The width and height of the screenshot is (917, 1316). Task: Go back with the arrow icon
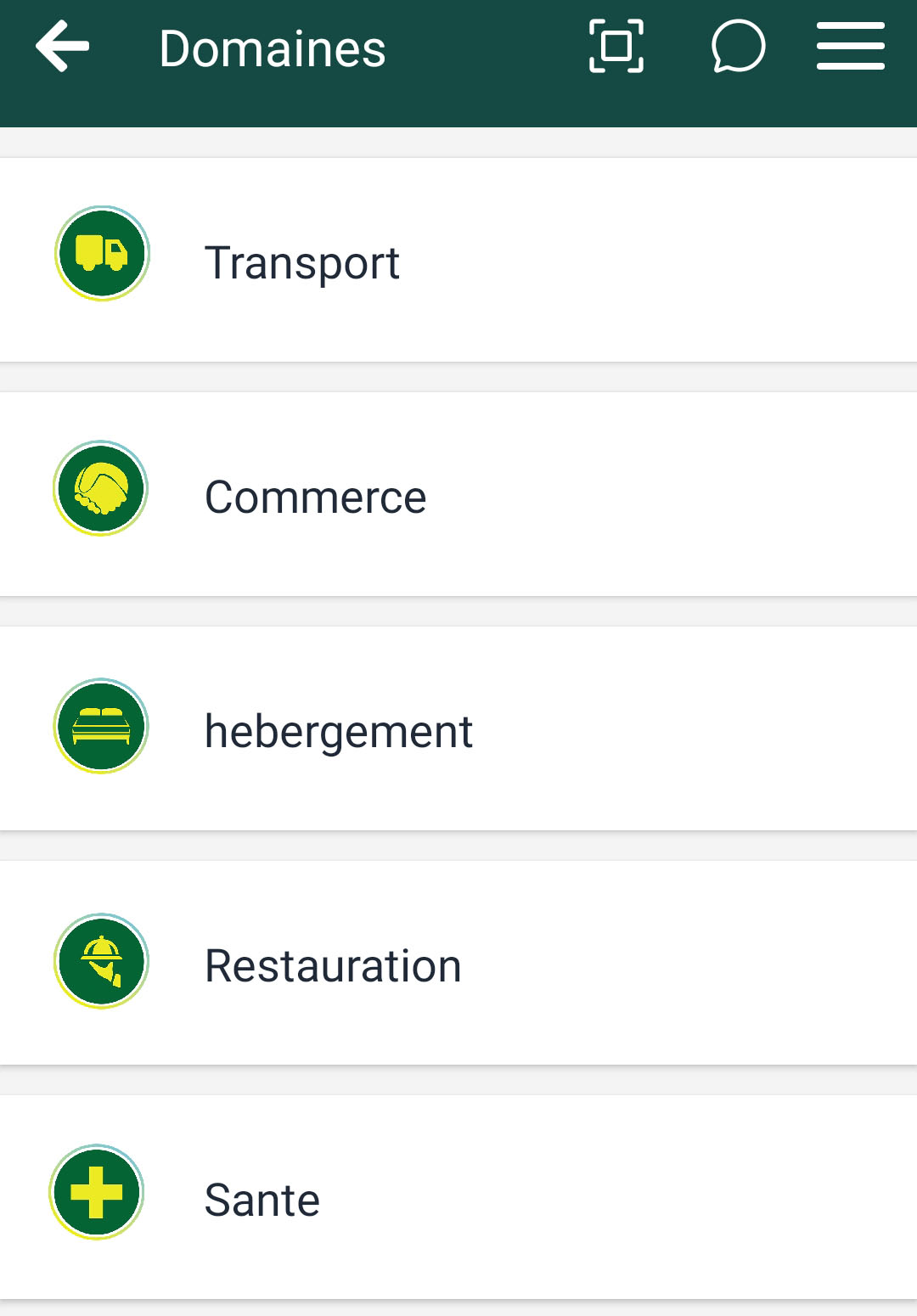pyautogui.click(x=62, y=47)
